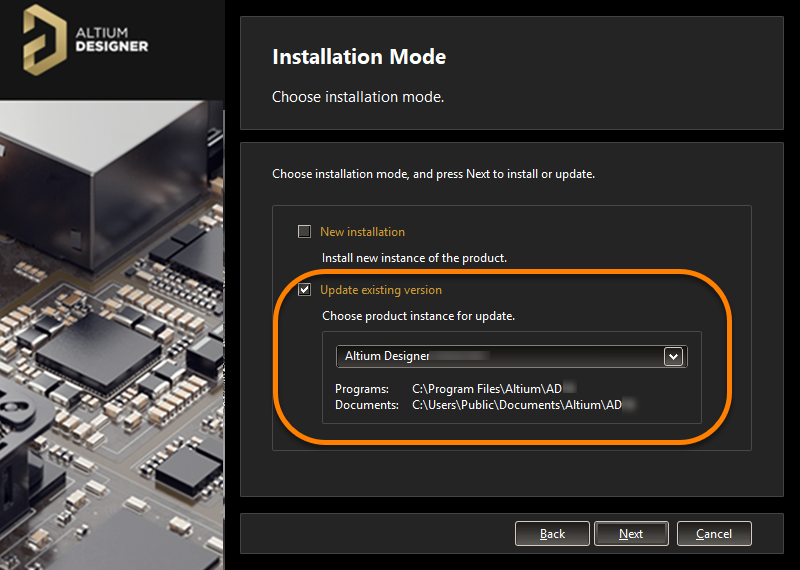Screen dimensions: 800x570
Task: Click the ALTIUM DESIGNER wordmark text
Action: click(x=112, y=40)
